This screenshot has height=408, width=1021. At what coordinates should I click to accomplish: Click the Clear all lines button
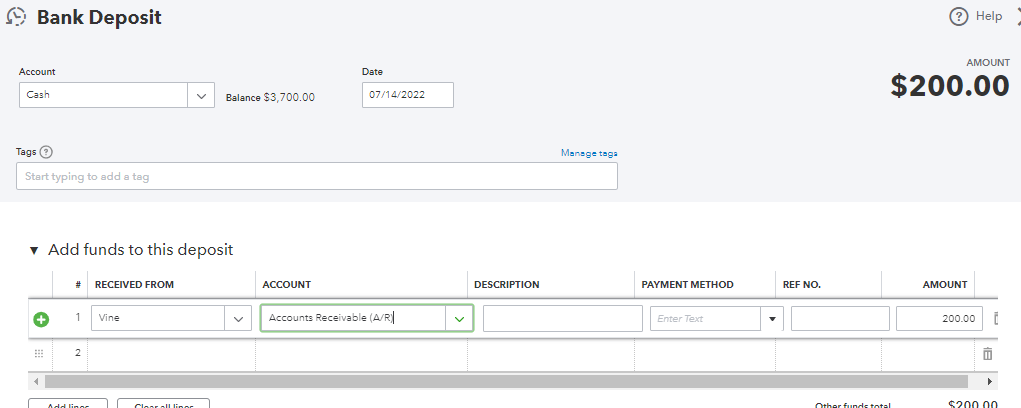coord(162,404)
